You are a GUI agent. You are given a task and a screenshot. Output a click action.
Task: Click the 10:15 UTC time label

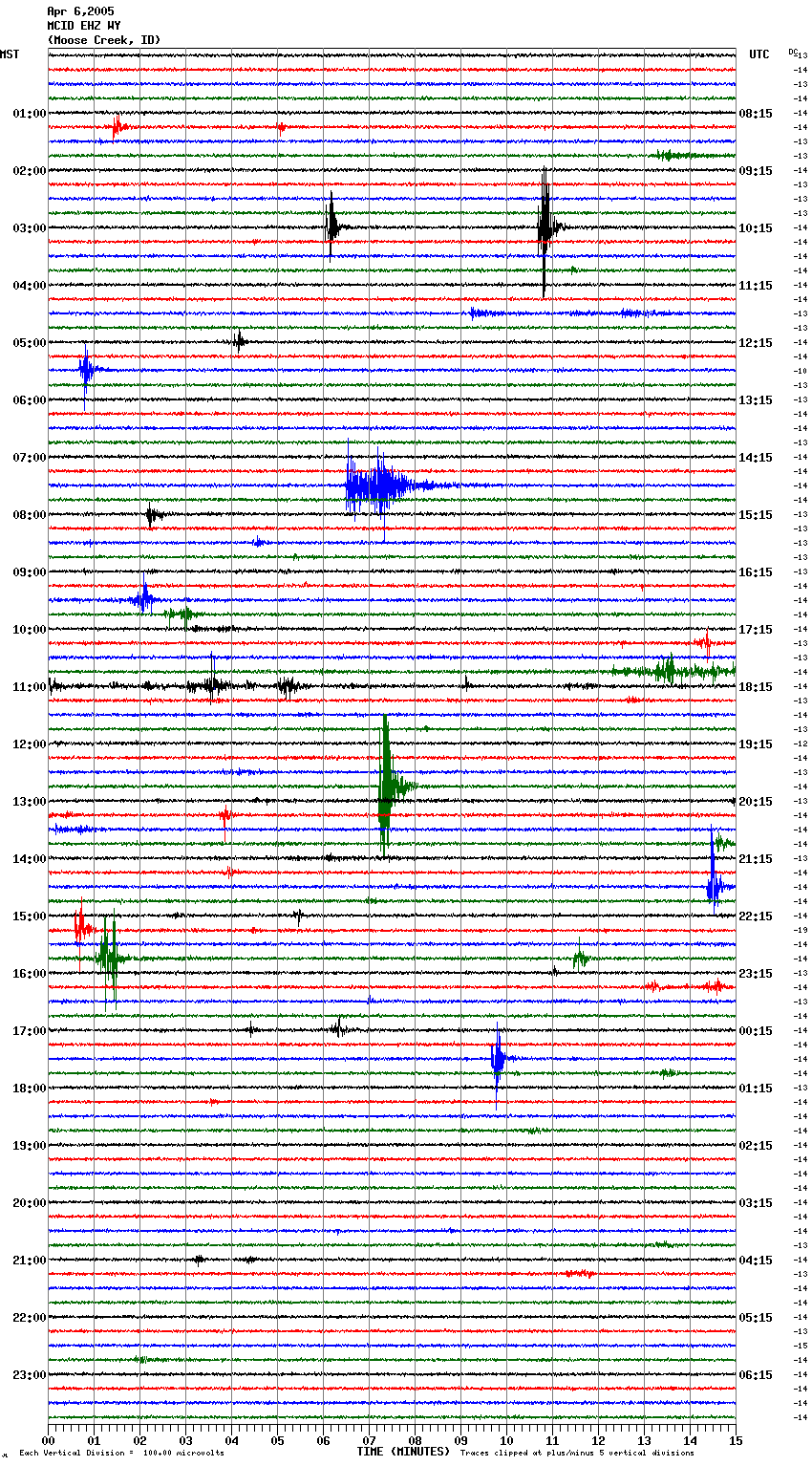point(756,228)
